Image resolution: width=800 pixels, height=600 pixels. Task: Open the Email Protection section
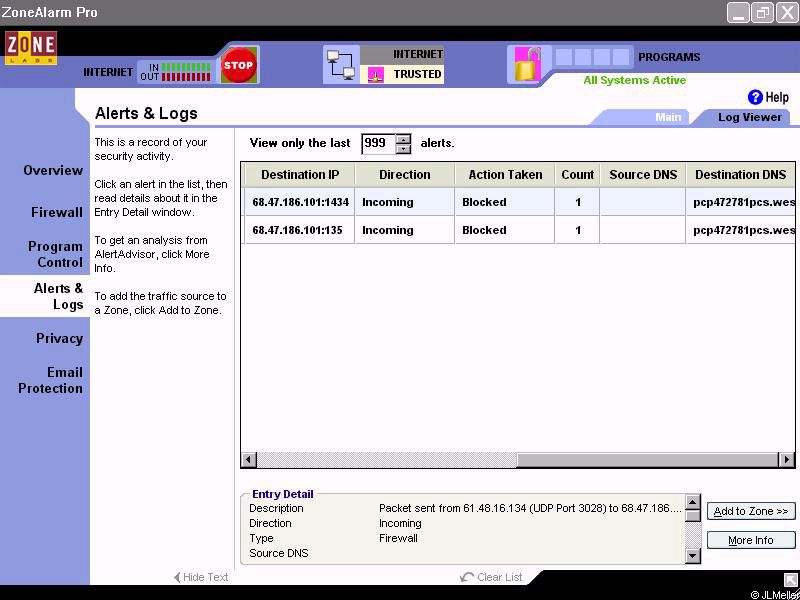coord(50,380)
